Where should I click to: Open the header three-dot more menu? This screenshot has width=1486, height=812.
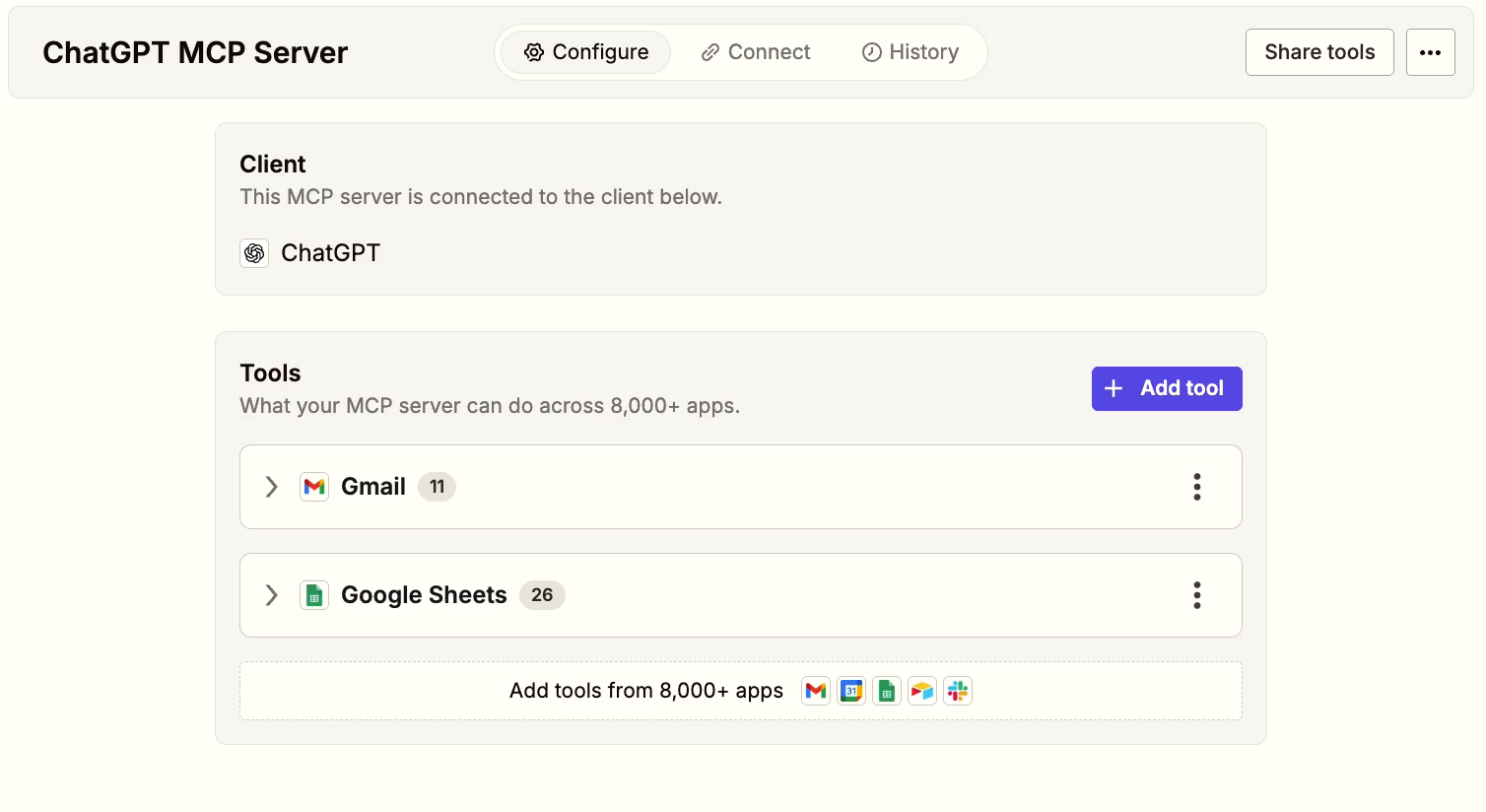click(x=1431, y=52)
